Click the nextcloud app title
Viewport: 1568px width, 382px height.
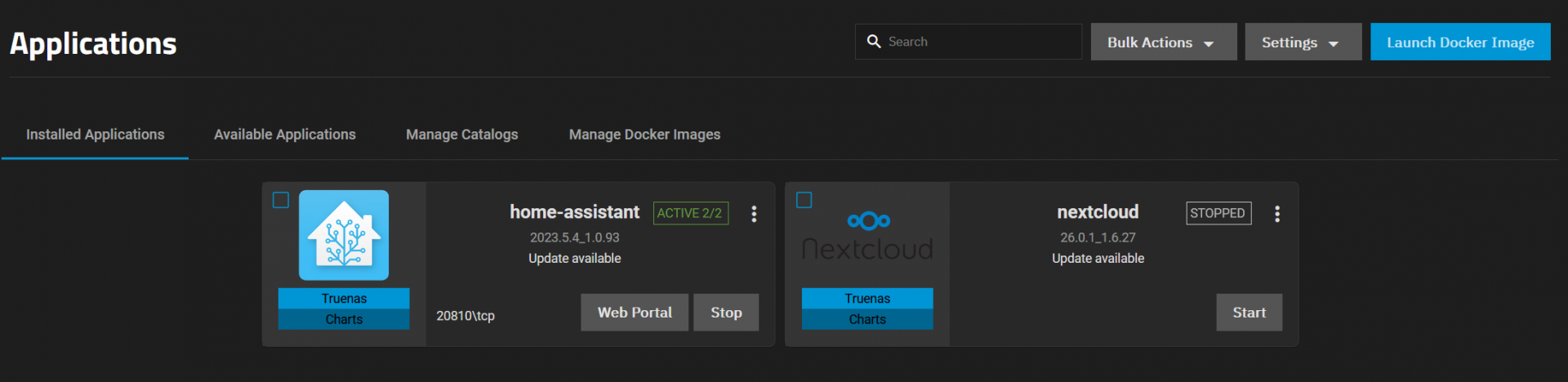pyautogui.click(x=1098, y=212)
